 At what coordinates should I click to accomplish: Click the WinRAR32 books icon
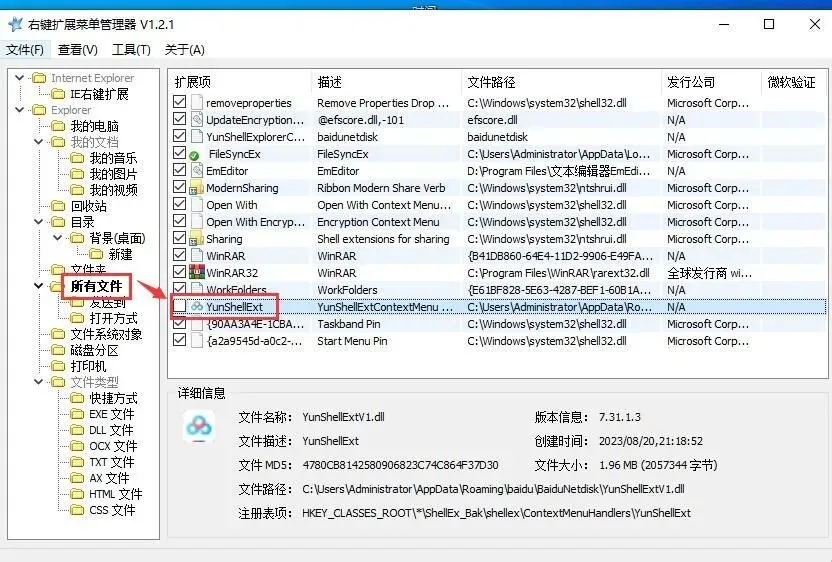tap(197, 272)
